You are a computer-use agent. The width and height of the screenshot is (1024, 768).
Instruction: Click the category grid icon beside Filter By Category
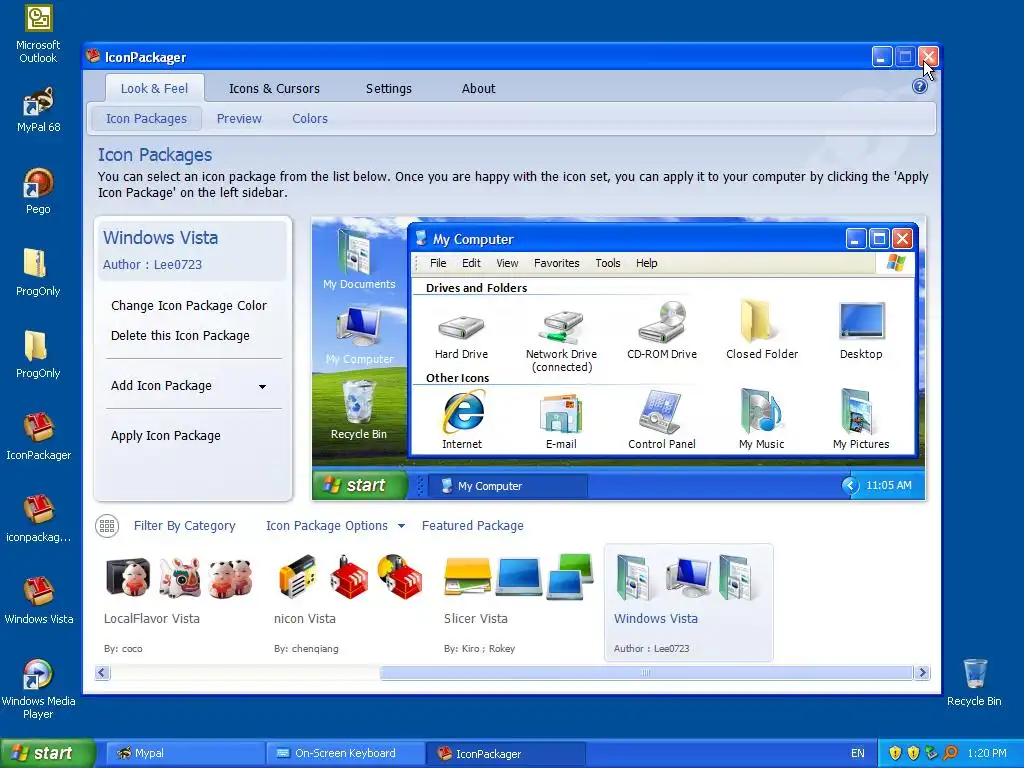[x=107, y=526]
